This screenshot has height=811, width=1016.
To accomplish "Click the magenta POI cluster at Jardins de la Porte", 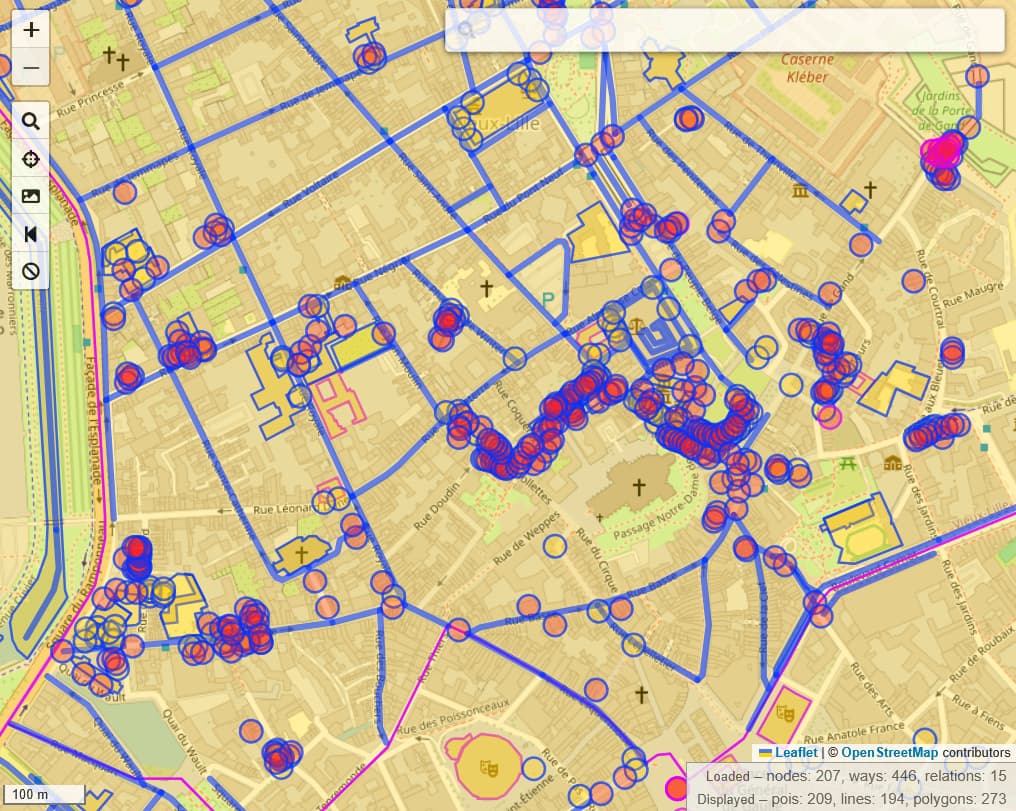I will 942,152.
